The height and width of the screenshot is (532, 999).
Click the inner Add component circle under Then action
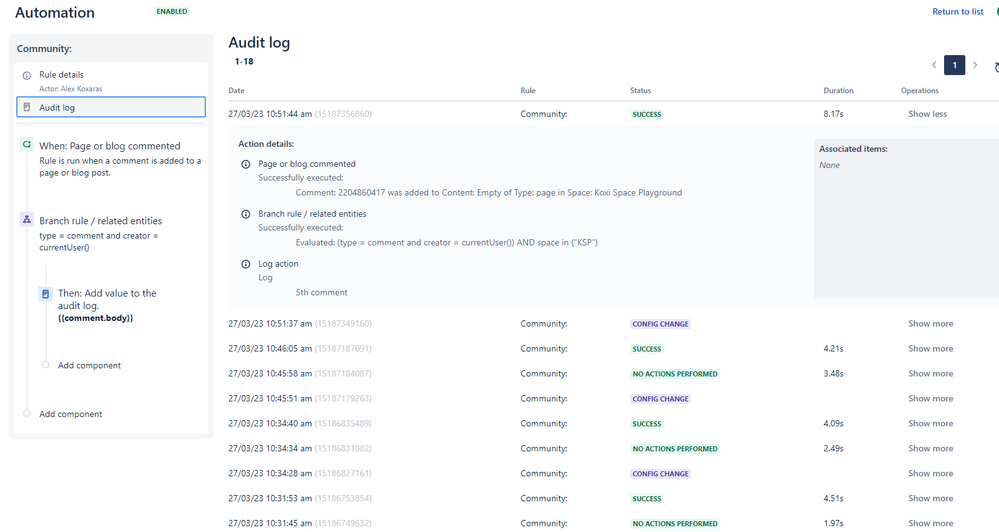coord(45,365)
